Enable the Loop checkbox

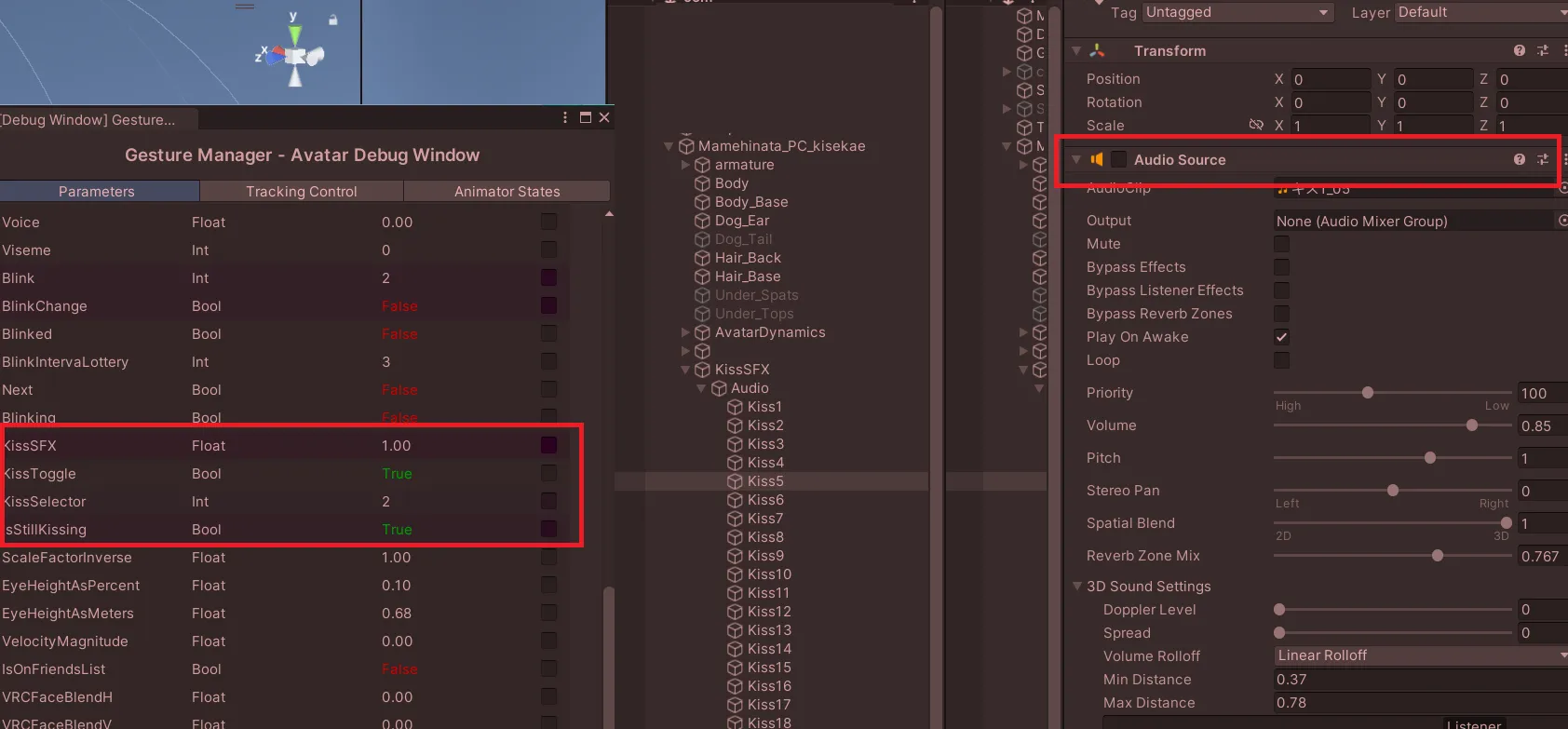tap(1282, 360)
